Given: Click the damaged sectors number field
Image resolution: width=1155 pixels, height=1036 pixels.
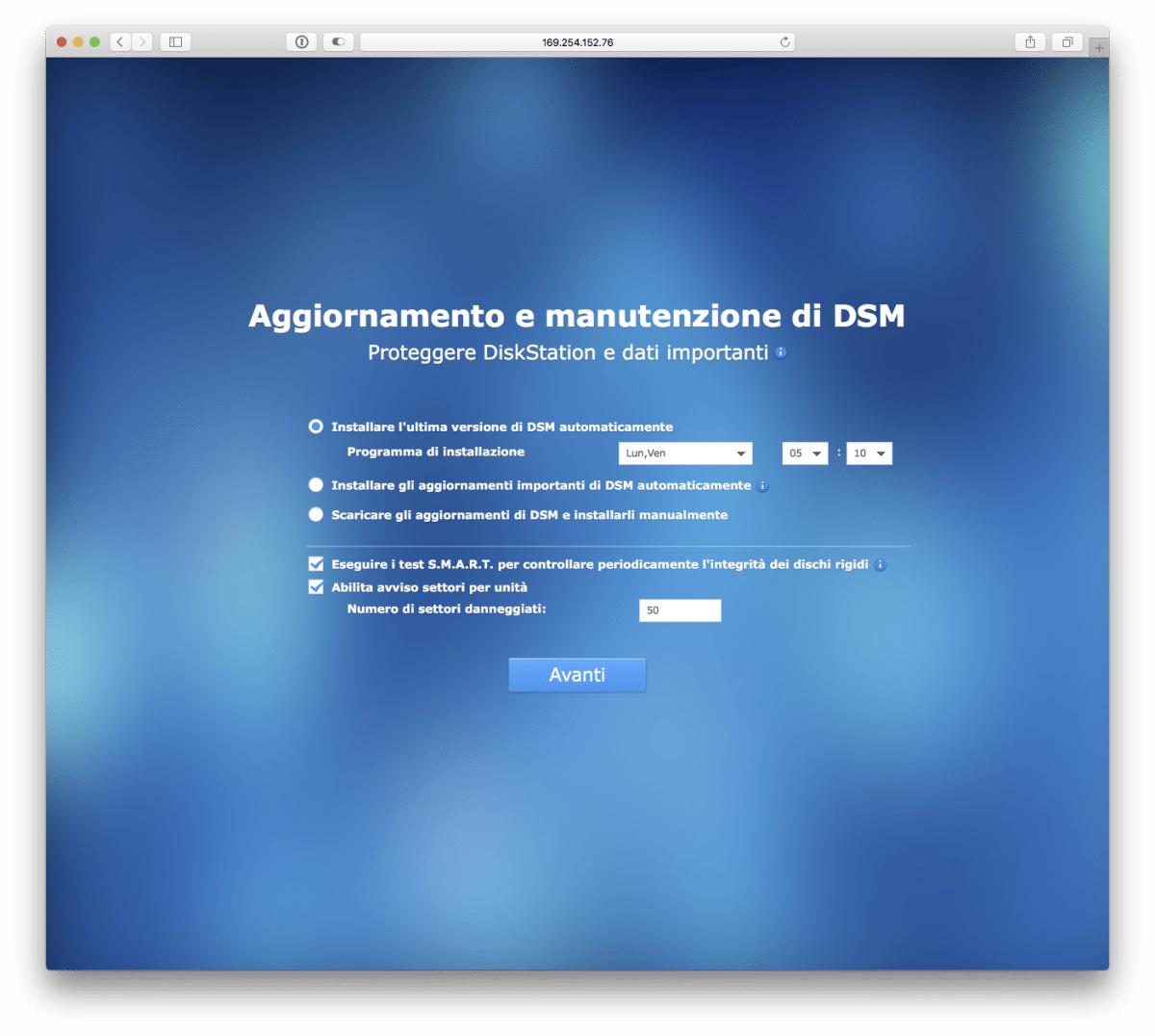Looking at the screenshot, I should (680, 610).
